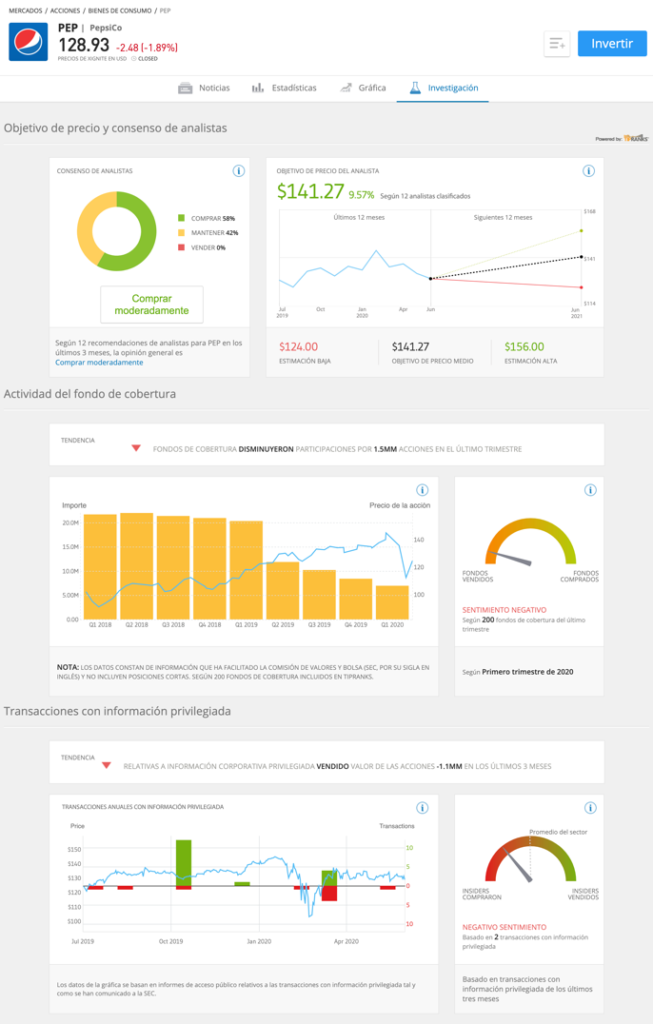Image resolution: width=653 pixels, height=1024 pixels.
Task: Click the Q1 2018 bar in hedge fund chart
Action: (101, 567)
